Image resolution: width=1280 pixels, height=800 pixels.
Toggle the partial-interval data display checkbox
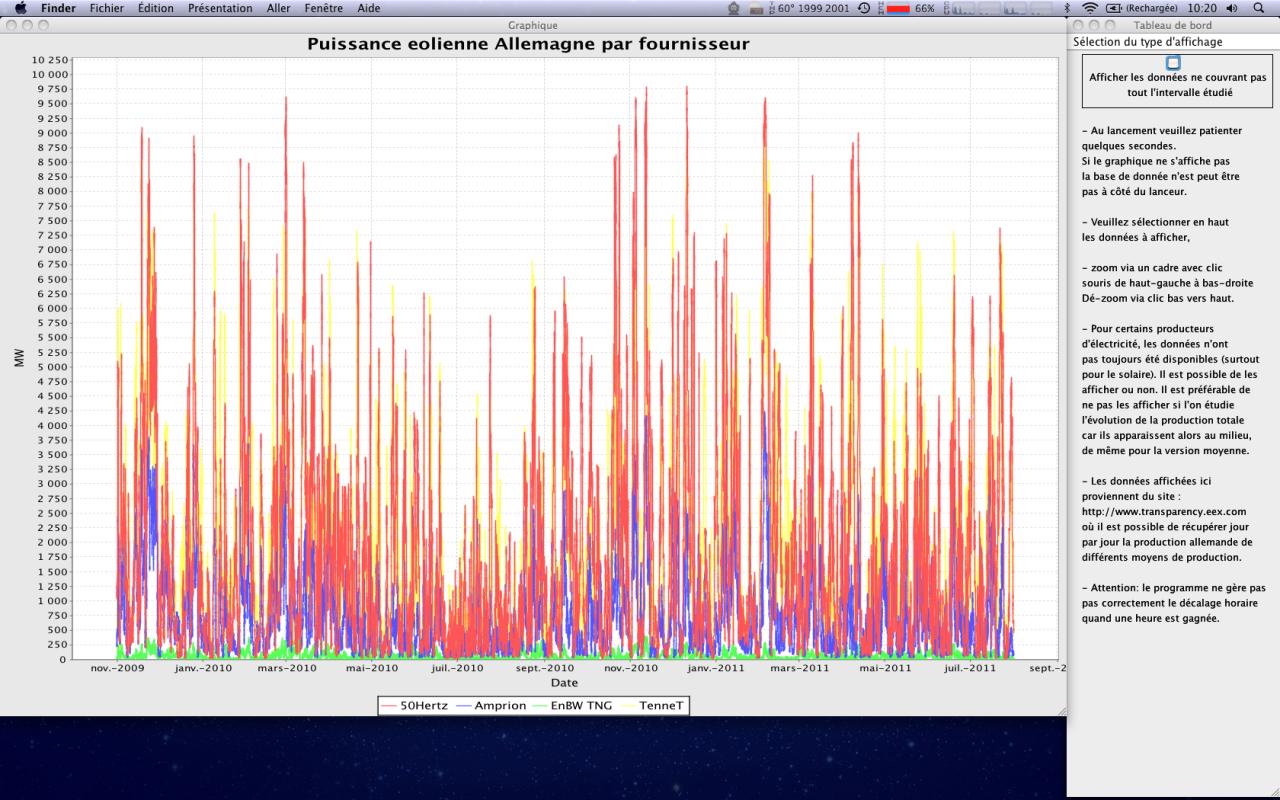pos(1173,62)
